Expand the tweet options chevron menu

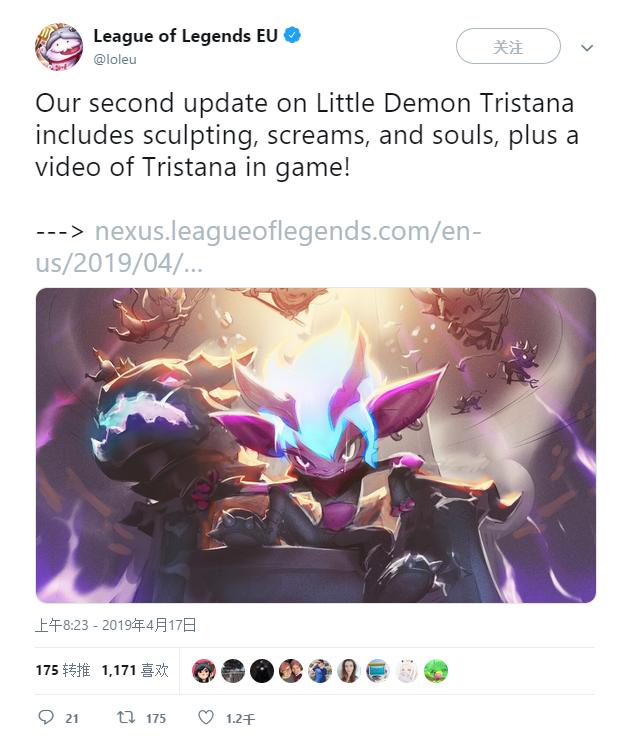[x=587, y=48]
